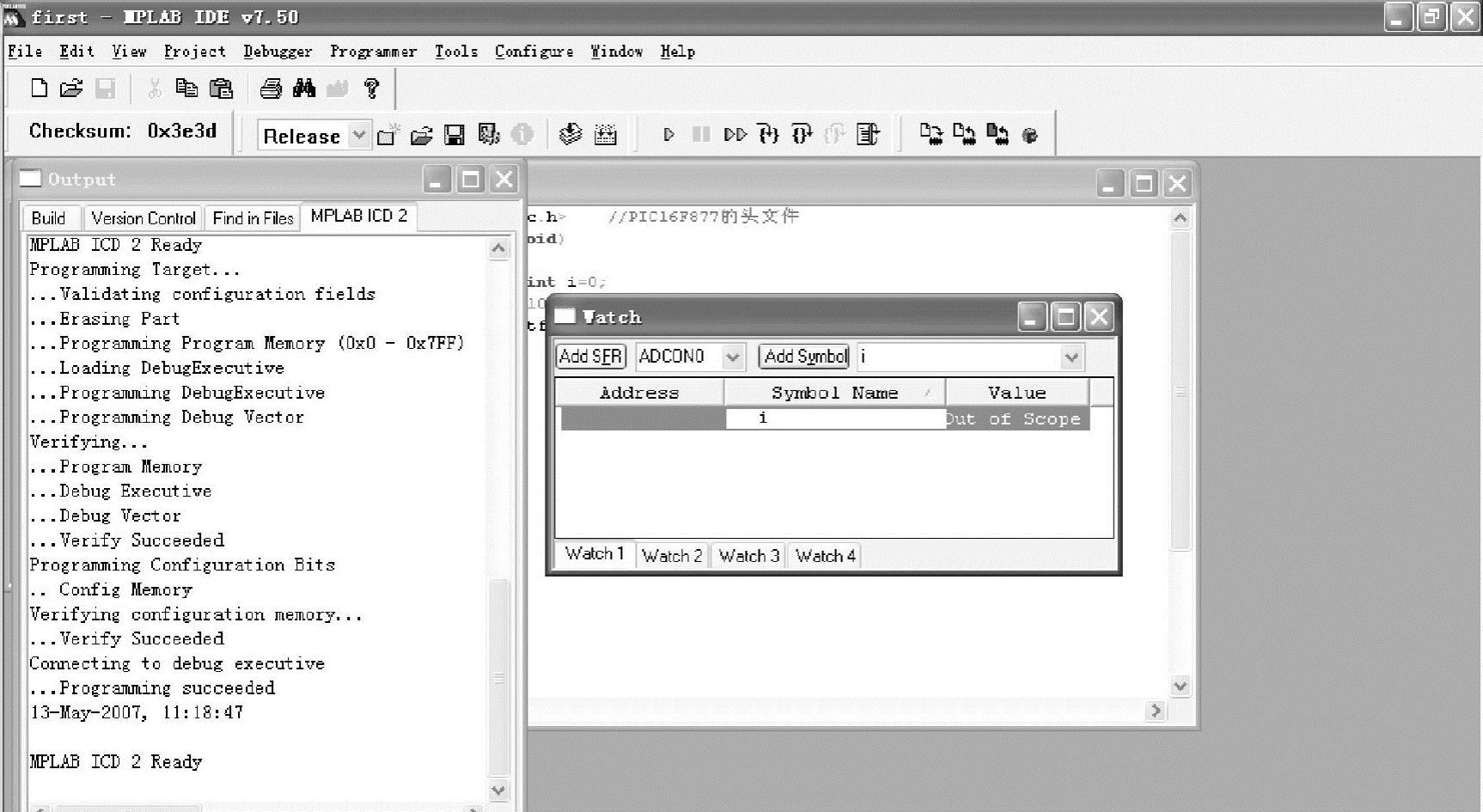The image size is (1483, 812).
Task: Switch to Find in Files tab
Action: point(253,218)
